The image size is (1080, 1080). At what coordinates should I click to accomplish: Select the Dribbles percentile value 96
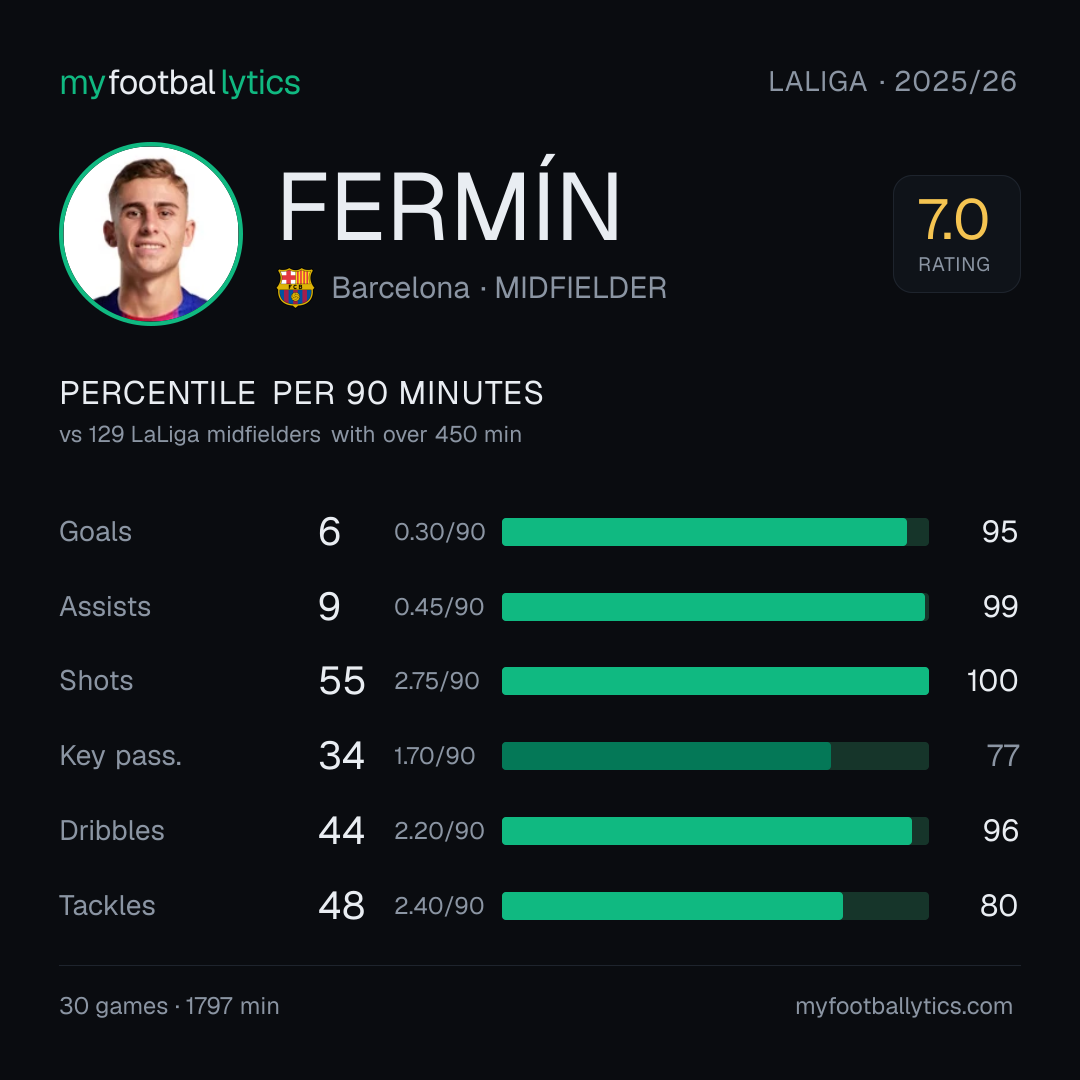[1000, 831]
